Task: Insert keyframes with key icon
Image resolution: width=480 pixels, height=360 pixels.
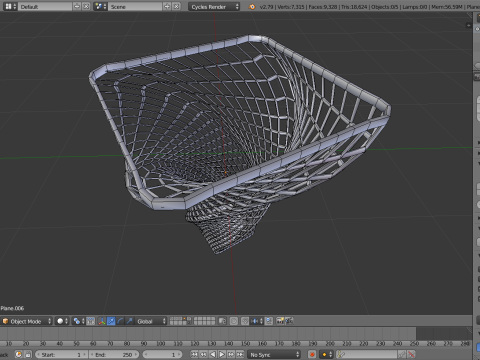Action: (x=402, y=354)
